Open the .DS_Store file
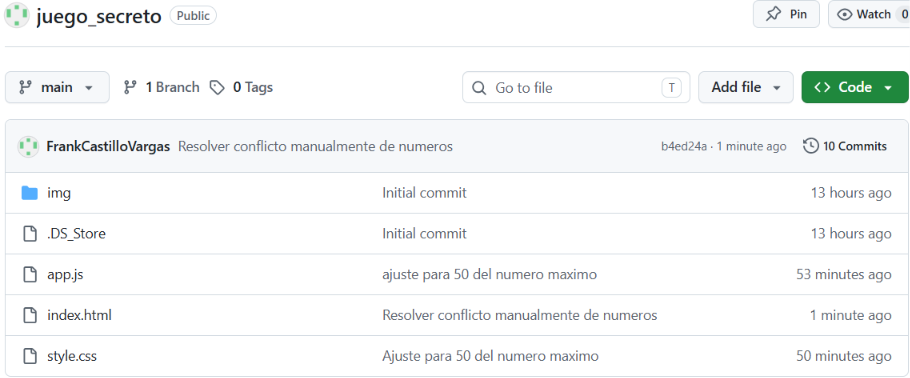 pos(77,234)
